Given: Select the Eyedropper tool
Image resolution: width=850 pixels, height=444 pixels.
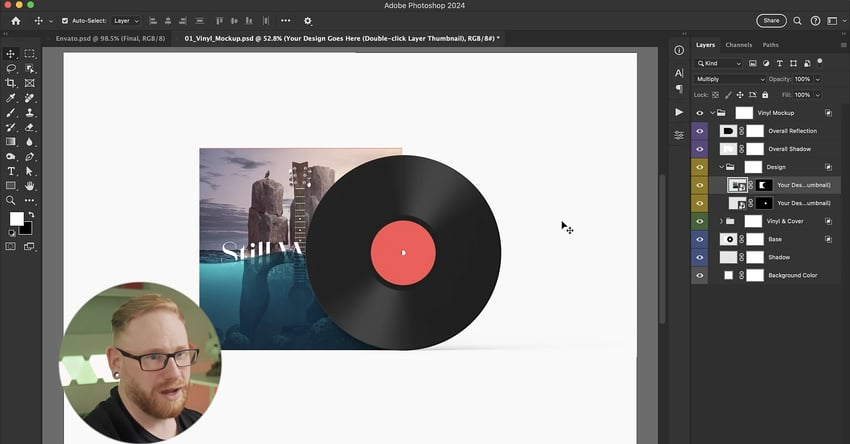Looking at the screenshot, I should coord(10,98).
